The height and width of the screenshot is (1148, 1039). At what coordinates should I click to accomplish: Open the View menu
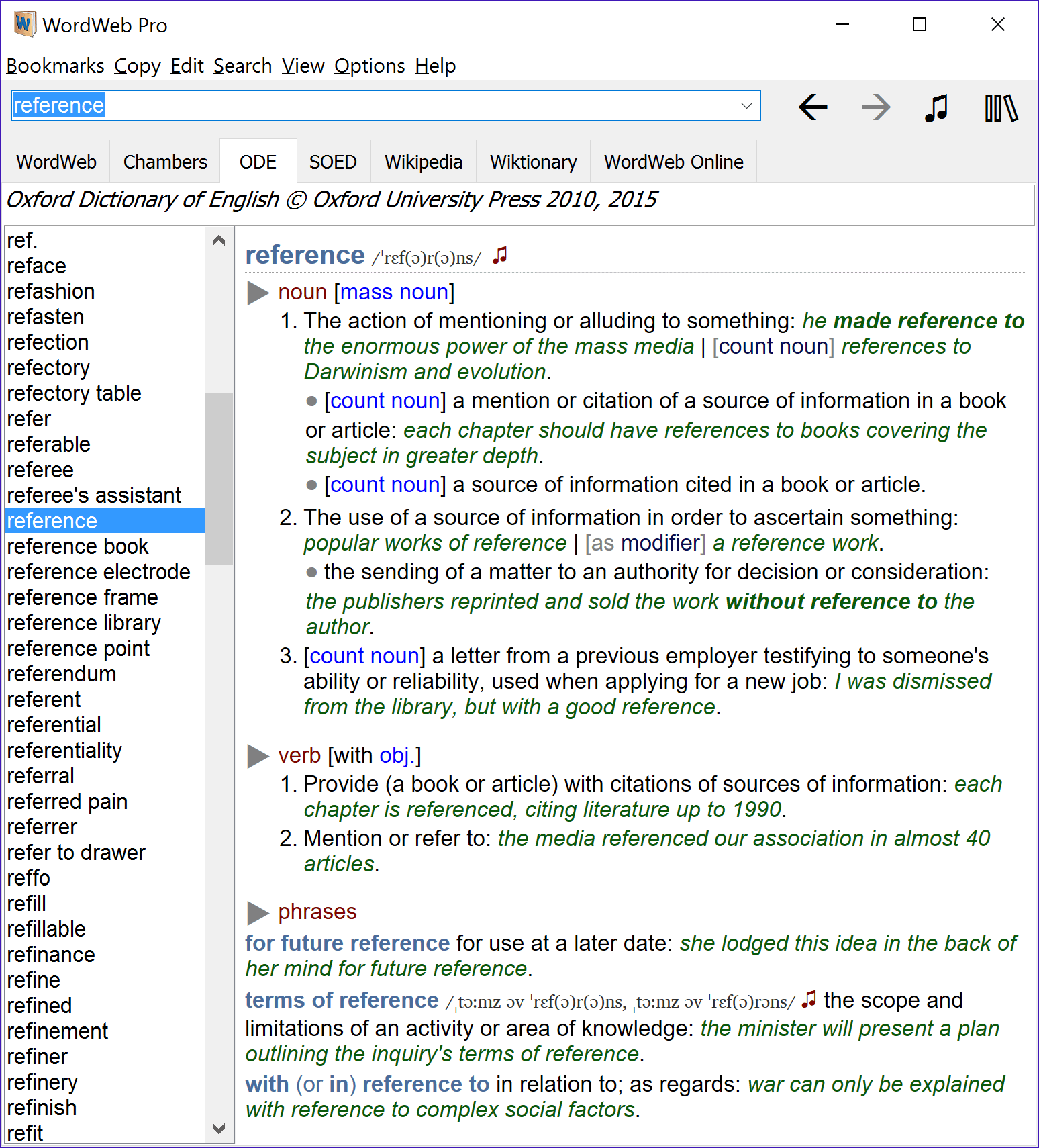(303, 66)
